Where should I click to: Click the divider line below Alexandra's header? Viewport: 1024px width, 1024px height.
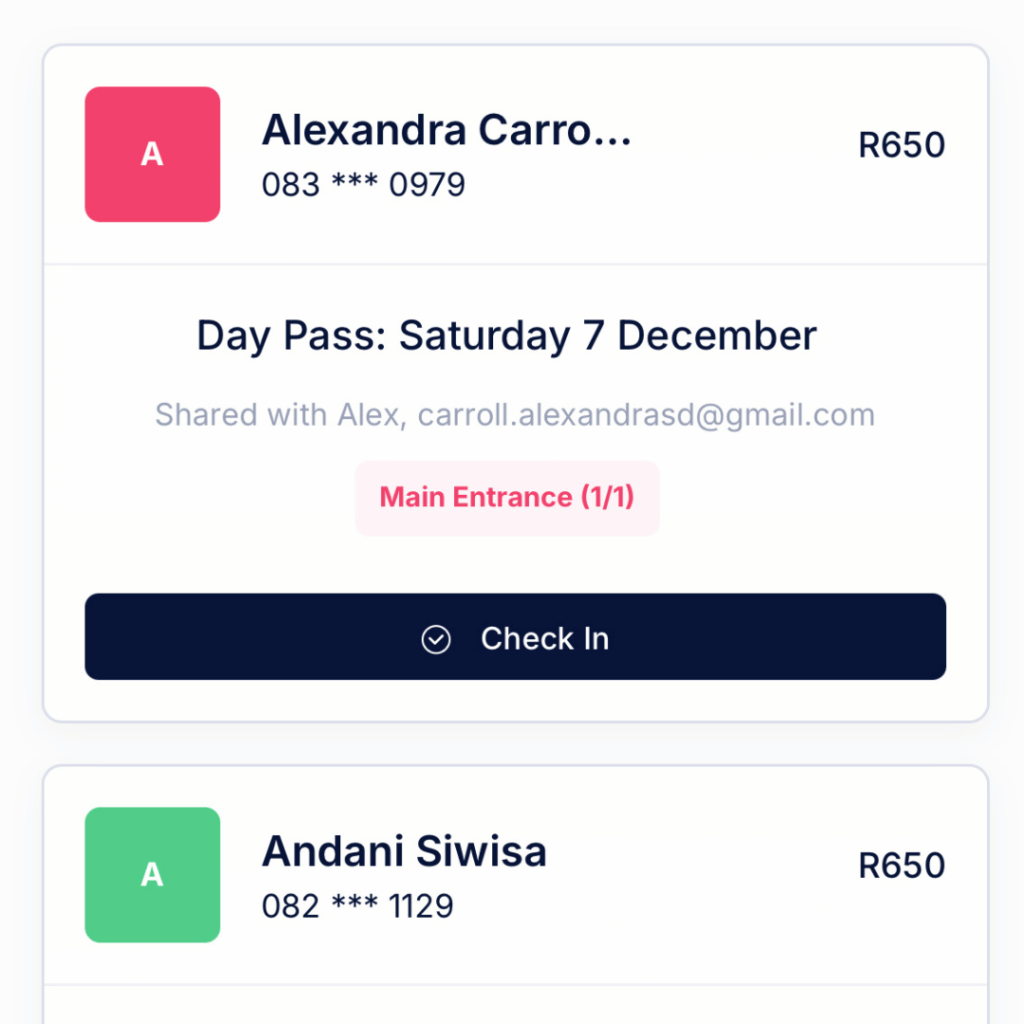(515, 264)
